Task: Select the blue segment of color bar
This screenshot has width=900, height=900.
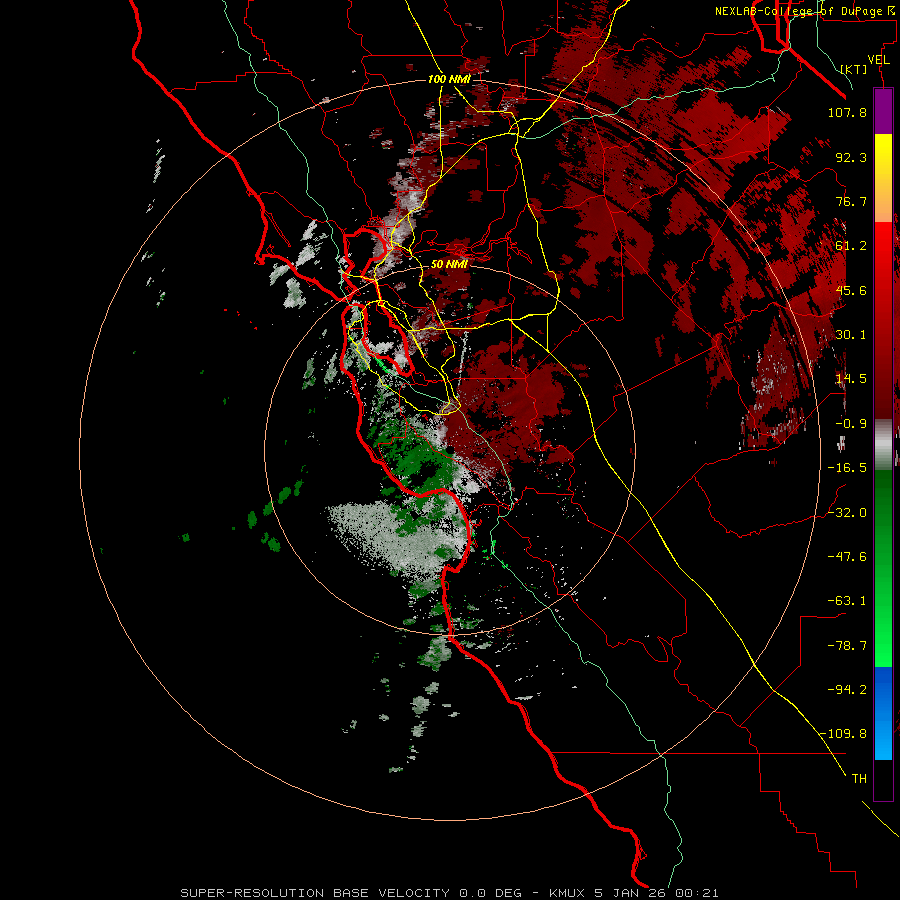Action: tap(883, 713)
